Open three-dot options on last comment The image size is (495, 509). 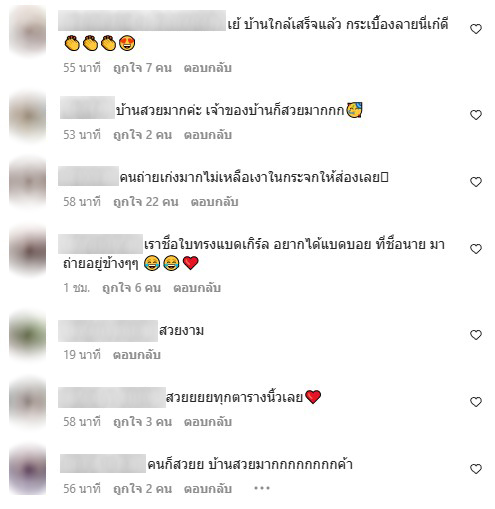point(262,488)
